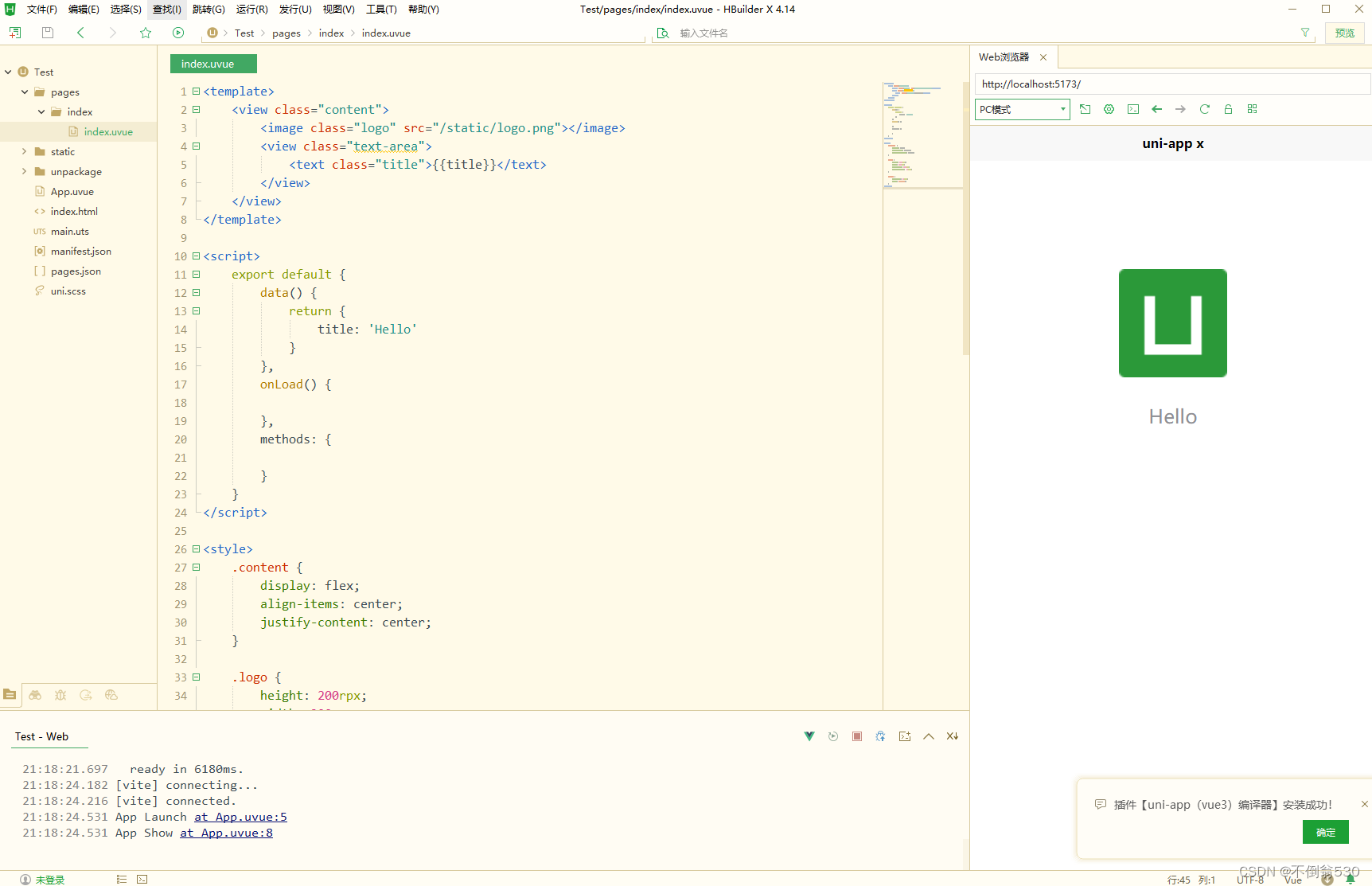
Task: Go forward in the built-in web browser
Action: pyautogui.click(x=1181, y=109)
